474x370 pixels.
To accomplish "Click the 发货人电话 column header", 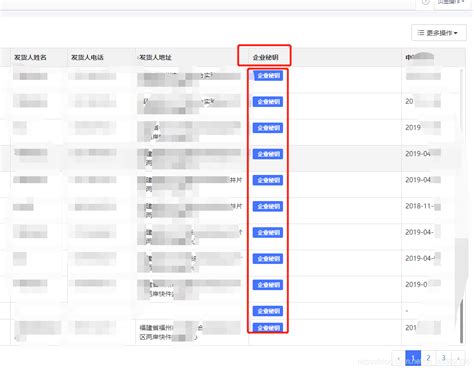I will click(87, 57).
